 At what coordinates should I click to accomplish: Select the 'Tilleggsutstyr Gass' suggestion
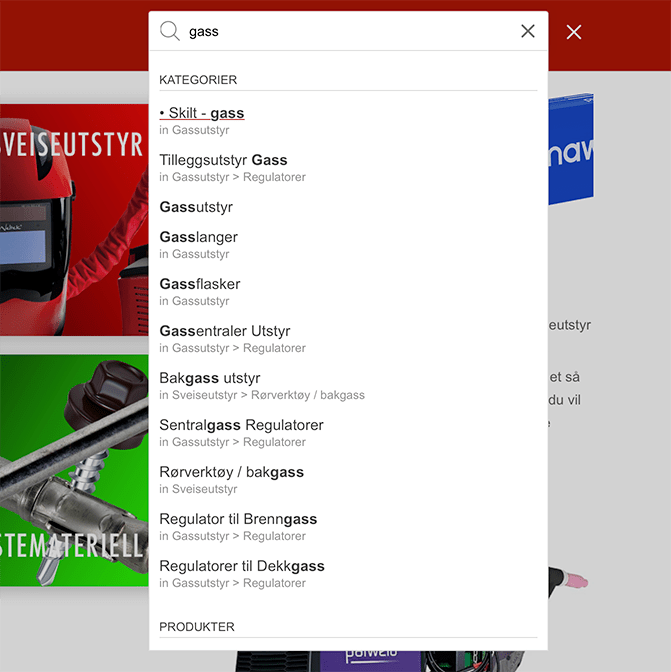(x=223, y=160)
